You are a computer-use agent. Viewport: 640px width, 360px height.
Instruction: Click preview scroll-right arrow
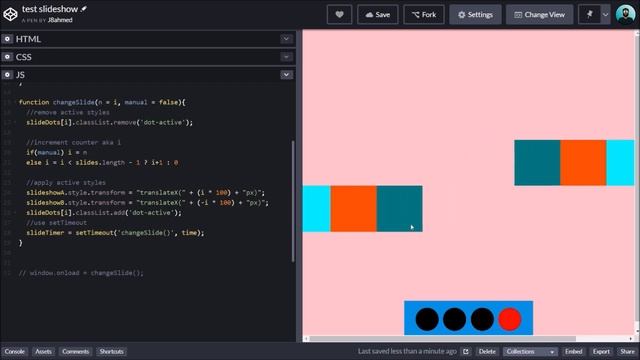tap(631, 338)
